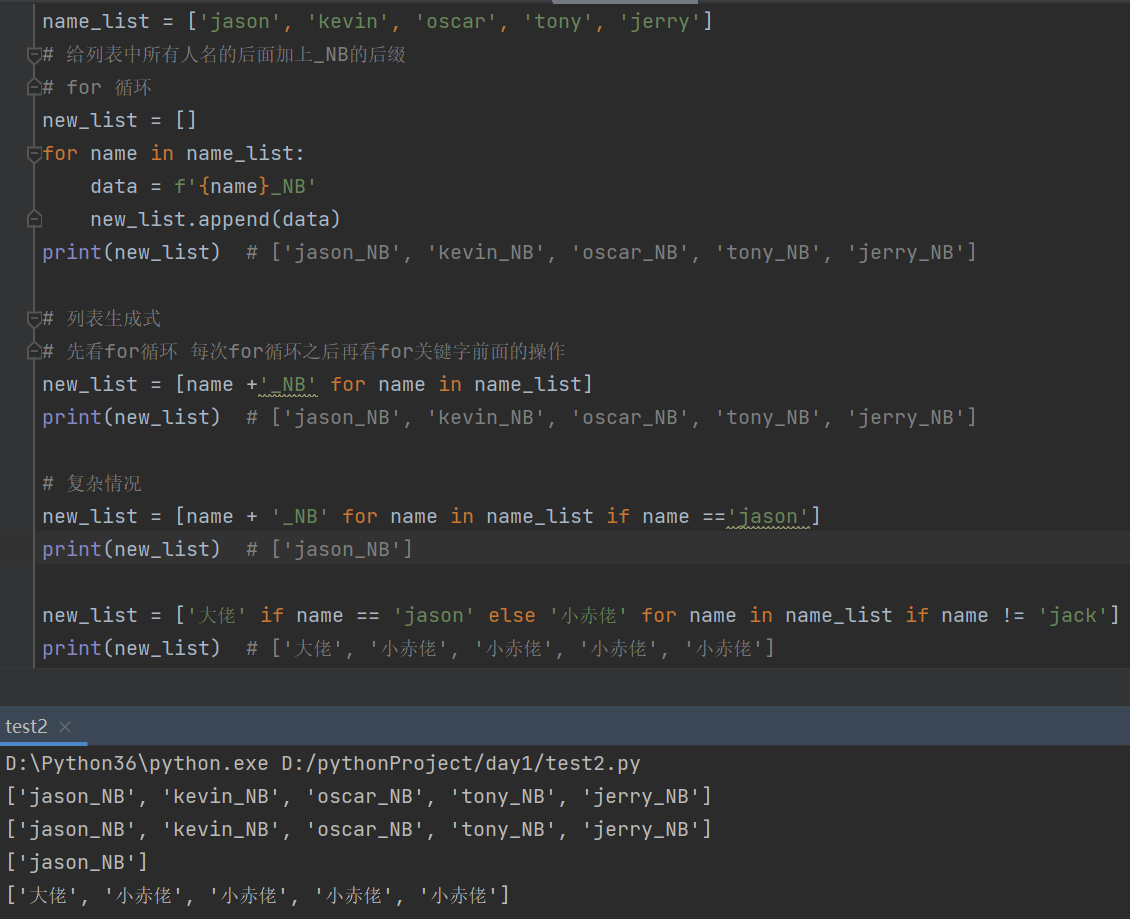Click the '大佬' string in the ternary expression
Image resolution: width=1130 pixels, height=919 pixels.
216,616
